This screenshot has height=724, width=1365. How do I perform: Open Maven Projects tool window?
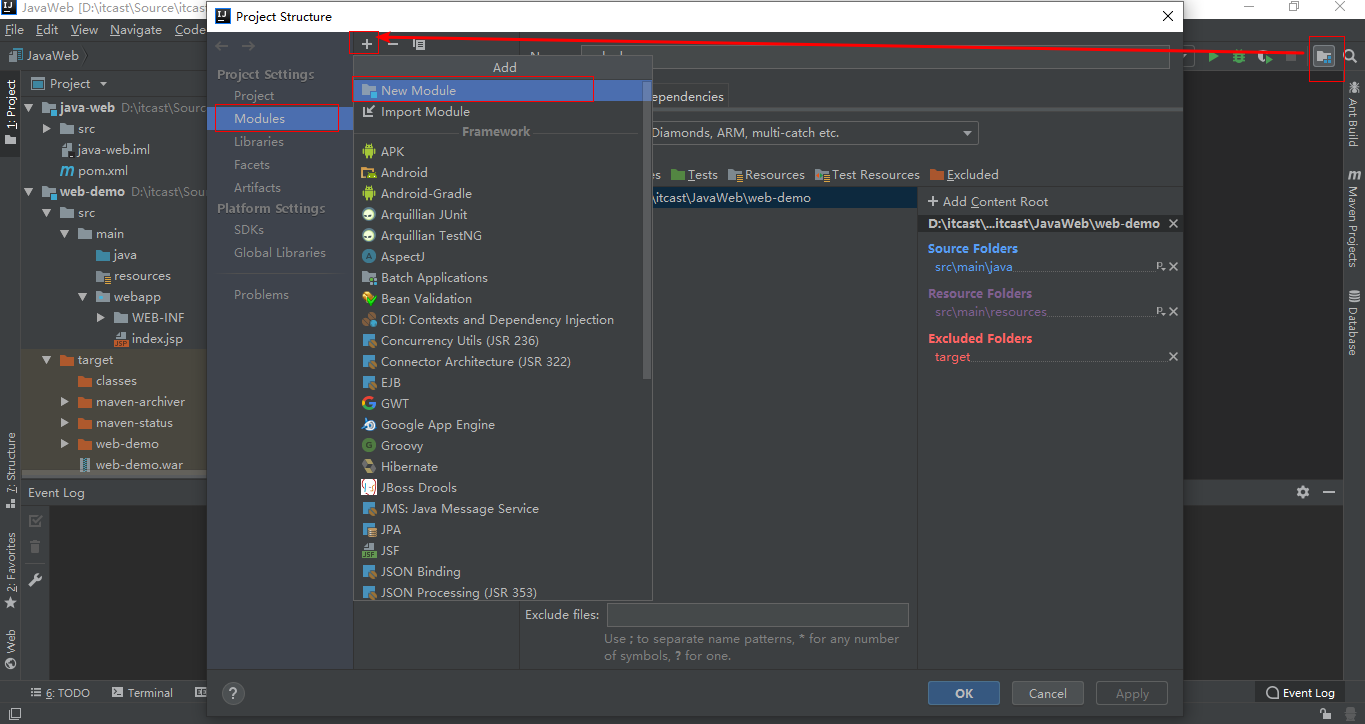(1354, 218)
